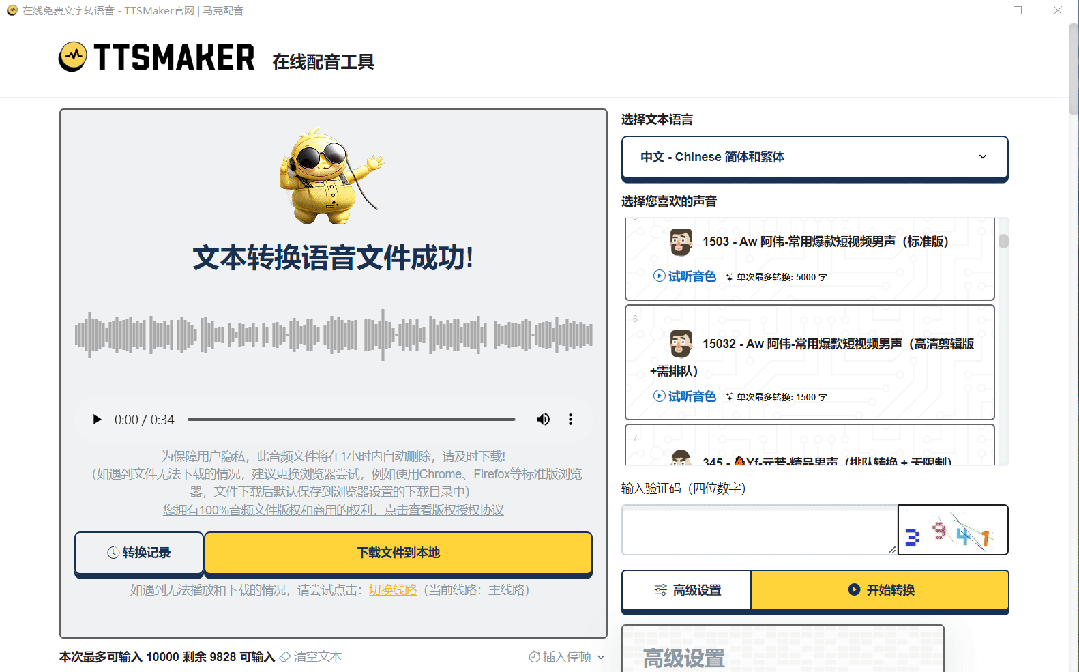Click the 高级设置 panel heading
Image resolution: width=1079 pixels, height=672 pixels.
[683, 658]
